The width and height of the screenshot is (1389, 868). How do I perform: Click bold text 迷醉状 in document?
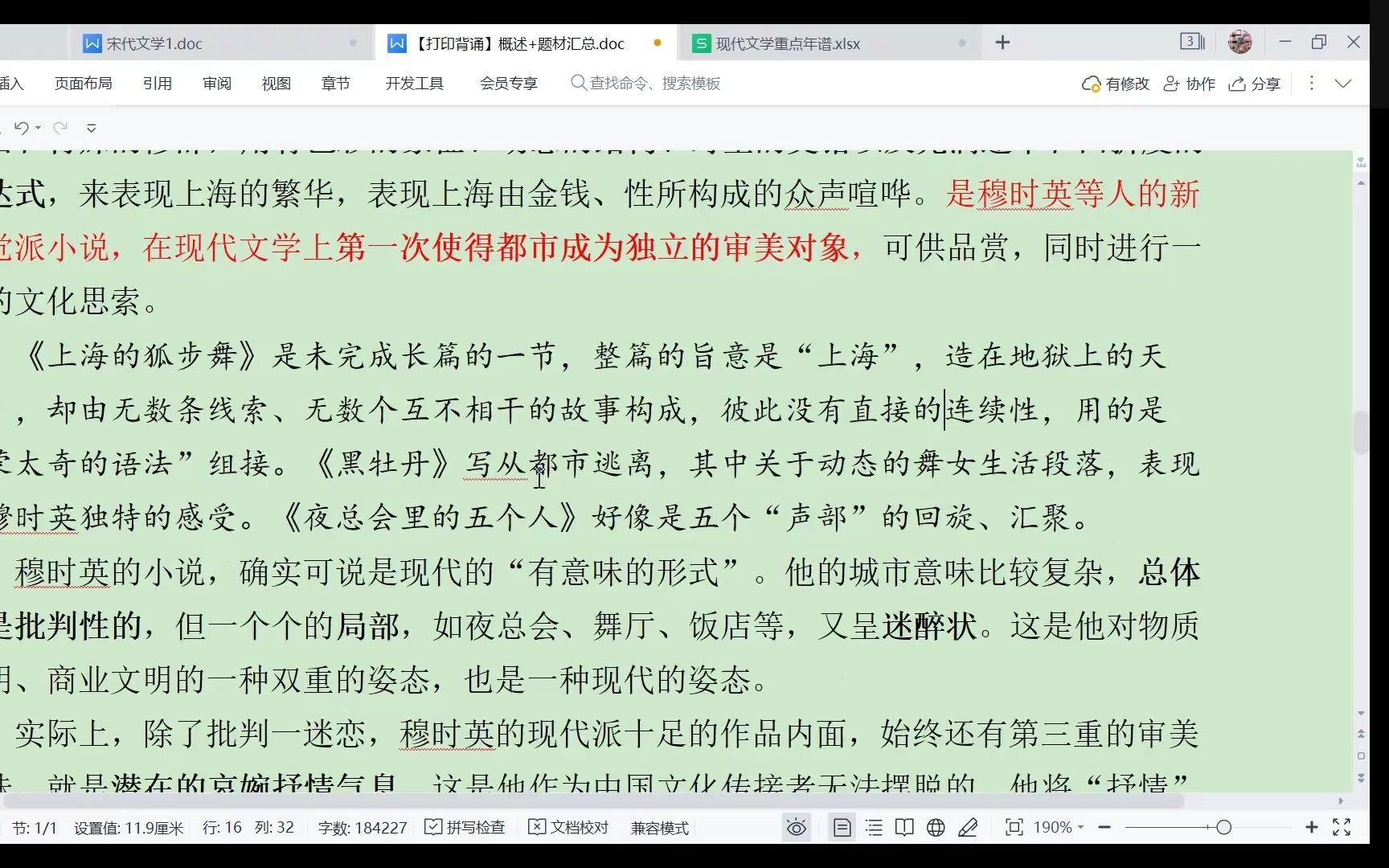click(x=929, y=626)
